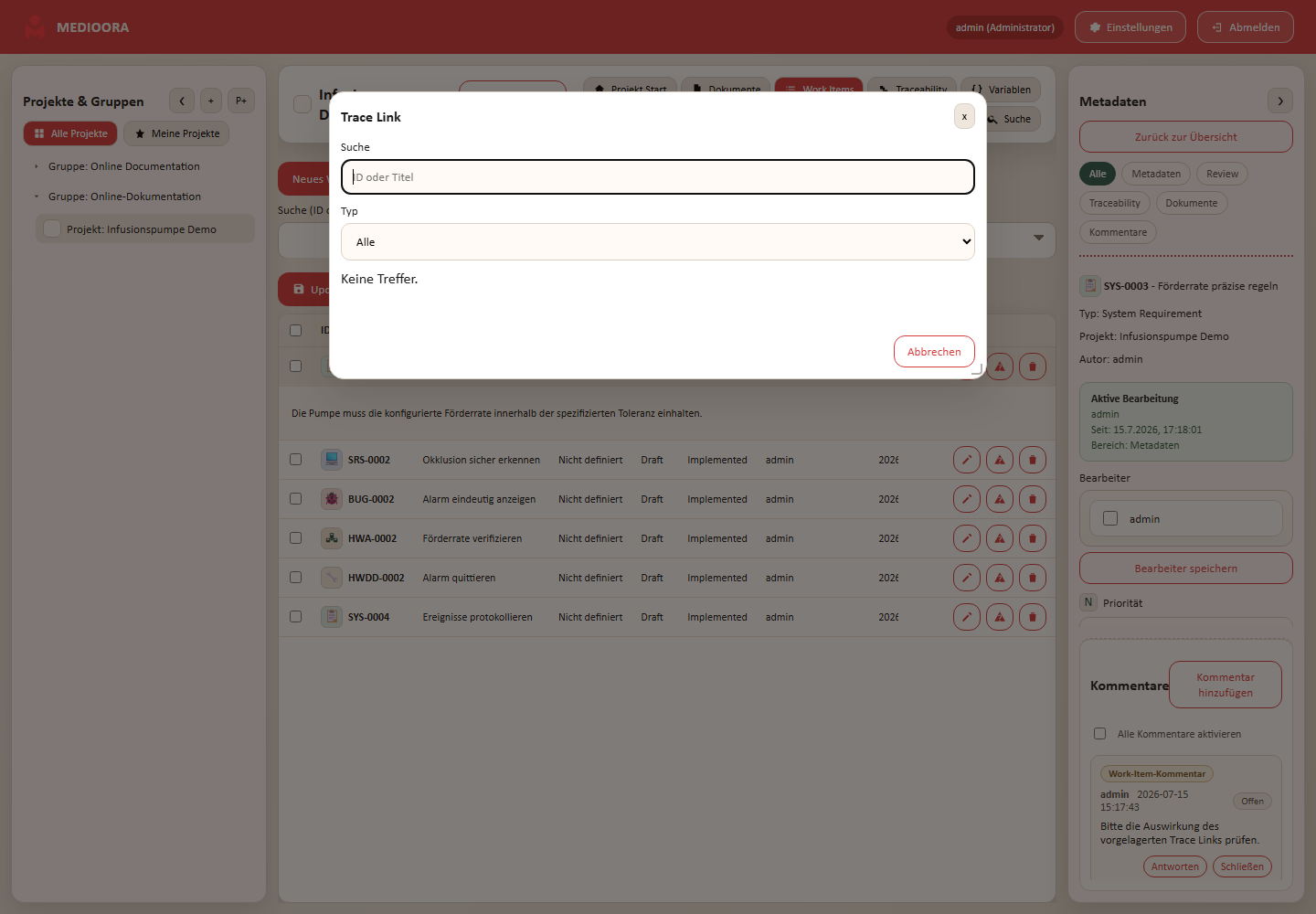Image resolution: width=1316 pixels, height=914 pixels.
Task: Click the clipboard icon beside SYS-0004
Action: (x=332, y=617)
